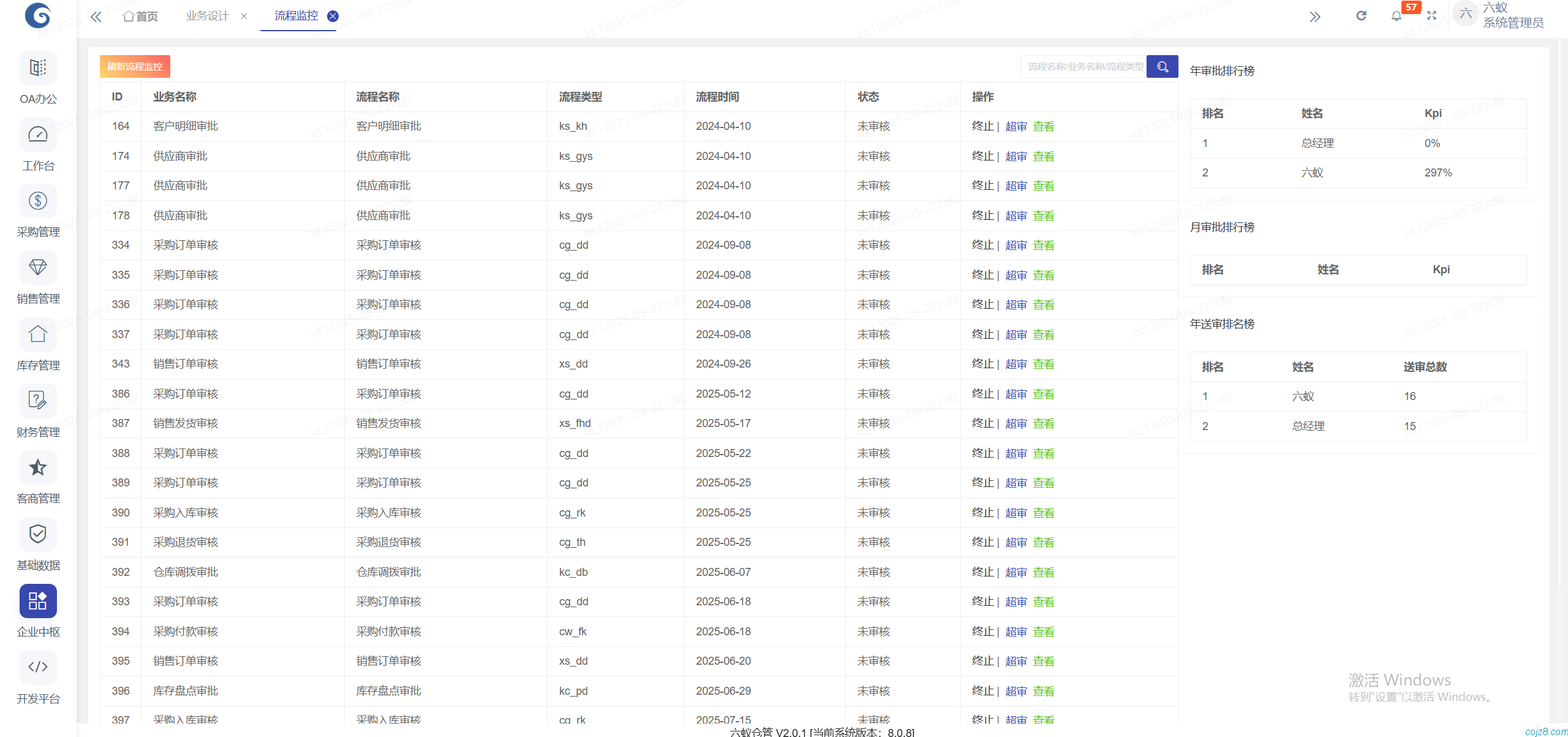1568x737 pixels.
Task: Expand tab list with double-right chevron
Action: coord(1315,17)
